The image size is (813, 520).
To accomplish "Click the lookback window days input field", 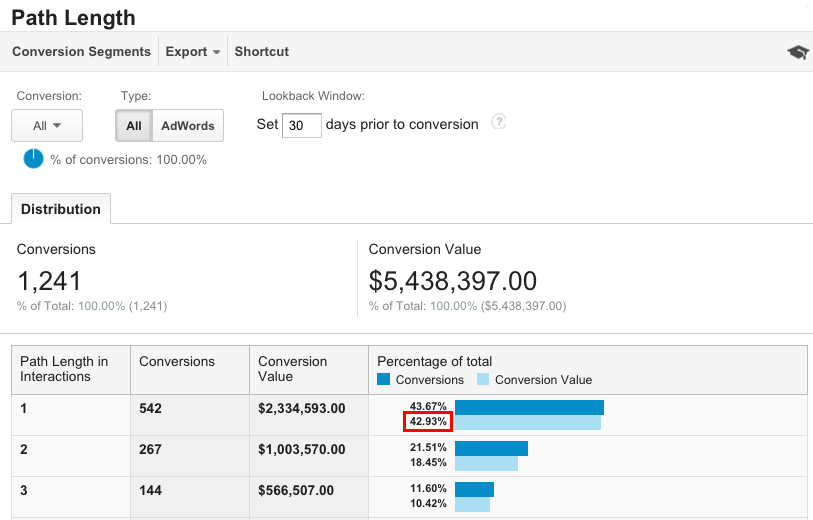I will tap(302, 125).
